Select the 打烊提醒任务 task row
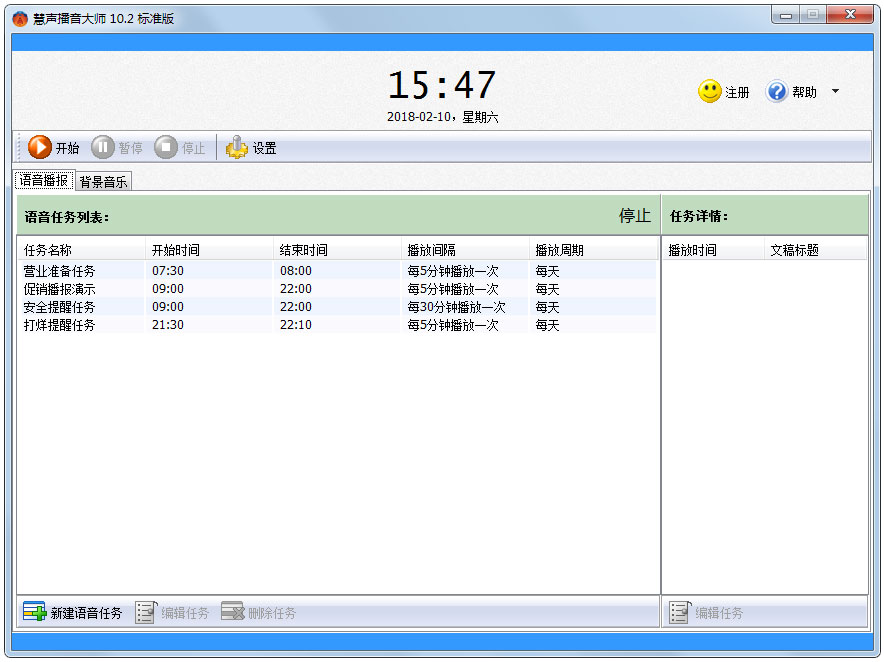Viewport: 884px width, 662px height. coord(60,325)
